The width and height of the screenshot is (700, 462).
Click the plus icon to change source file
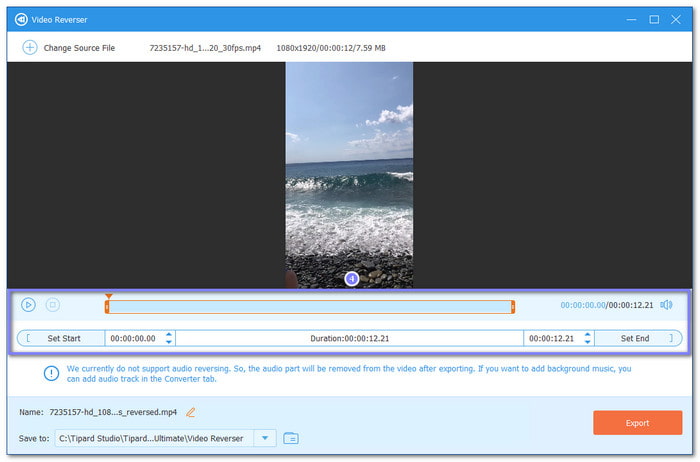[29, 48]
